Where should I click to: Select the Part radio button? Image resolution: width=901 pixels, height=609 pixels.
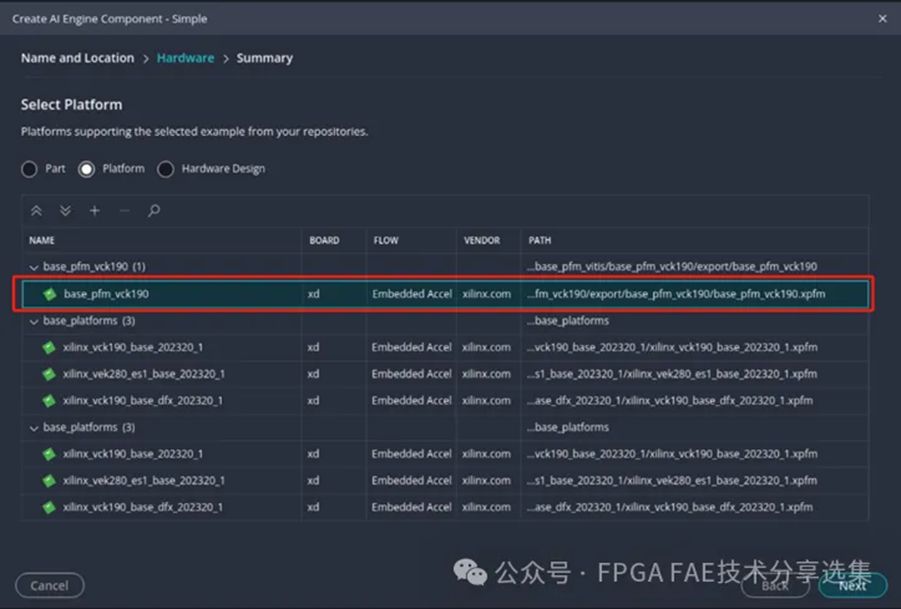[30, 169]
